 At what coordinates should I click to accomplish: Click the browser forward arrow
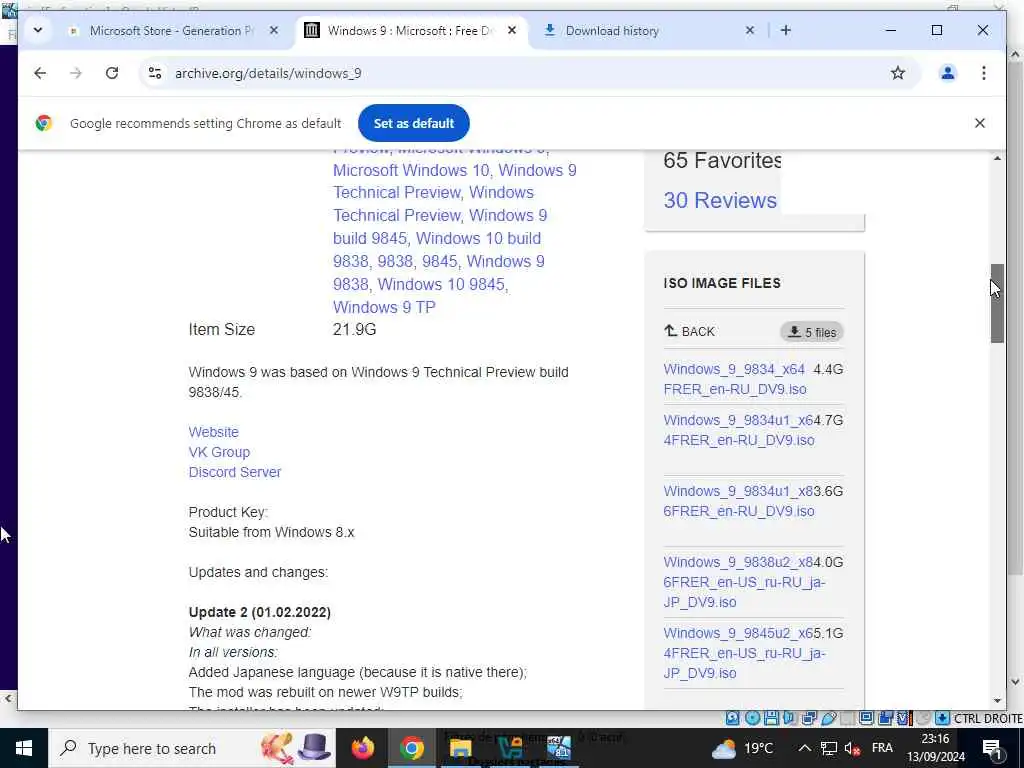click(76, 73)
